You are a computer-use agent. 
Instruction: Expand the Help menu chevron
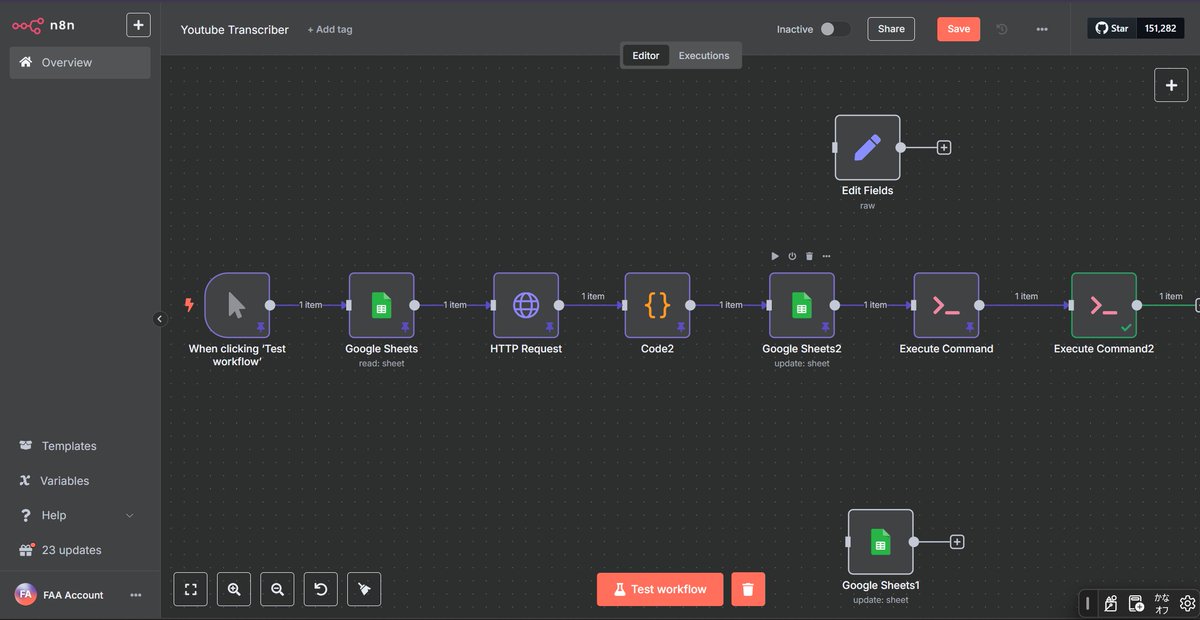[129, 516]
